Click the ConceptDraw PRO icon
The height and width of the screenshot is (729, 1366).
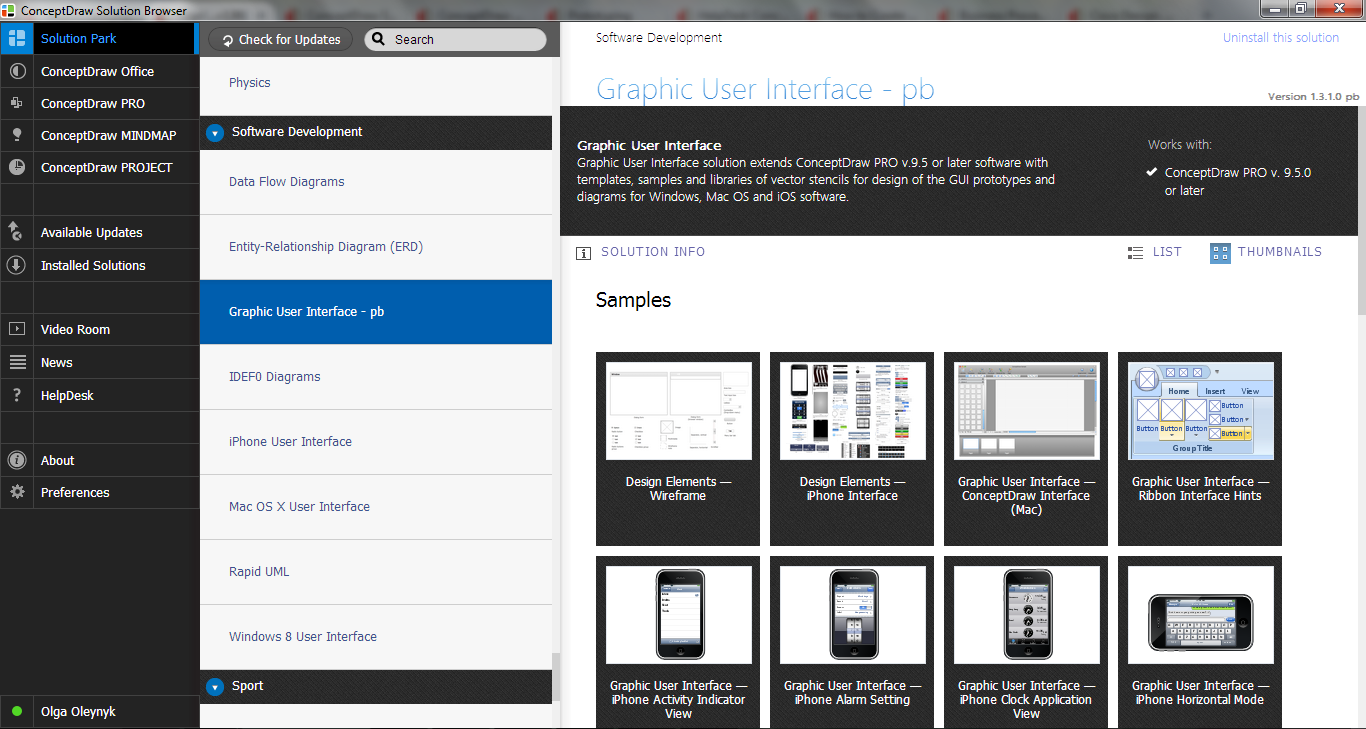tap(16, 103)
